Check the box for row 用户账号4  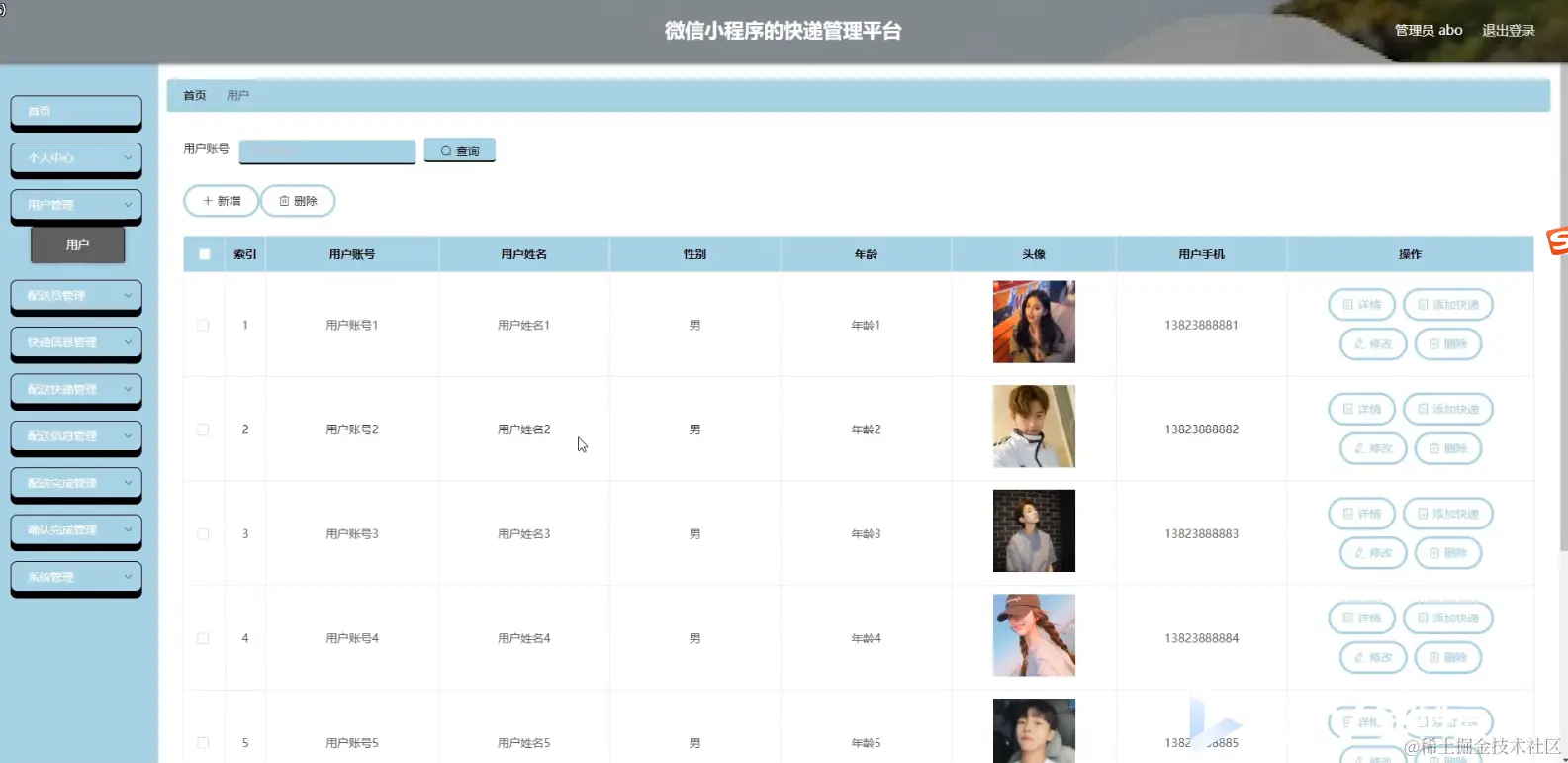coord(203,638)
